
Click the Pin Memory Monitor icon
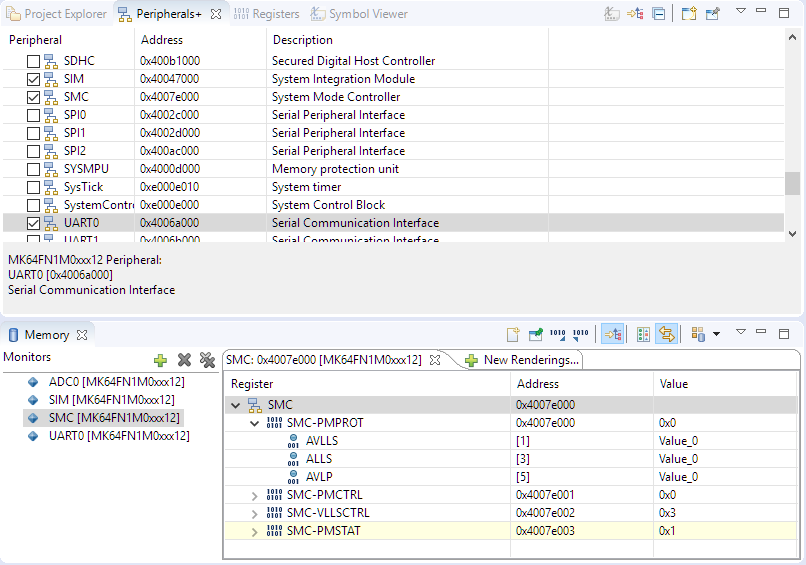536,334
